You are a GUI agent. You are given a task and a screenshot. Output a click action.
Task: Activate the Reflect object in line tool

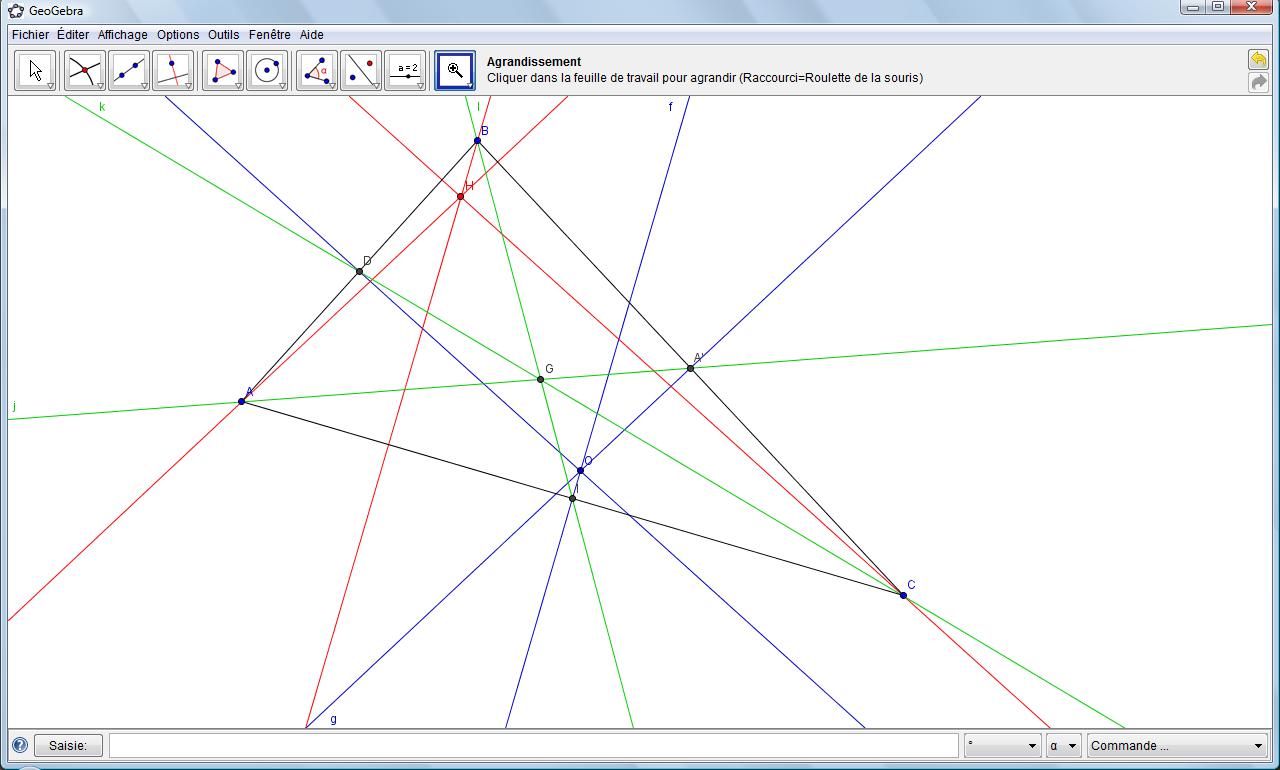click(362, 71)
